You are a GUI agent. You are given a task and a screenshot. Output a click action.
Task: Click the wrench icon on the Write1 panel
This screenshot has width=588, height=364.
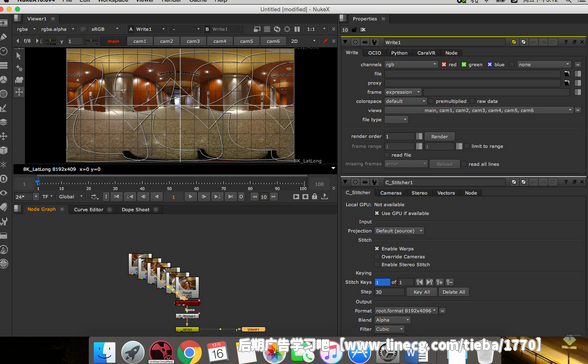coord(374,42)
